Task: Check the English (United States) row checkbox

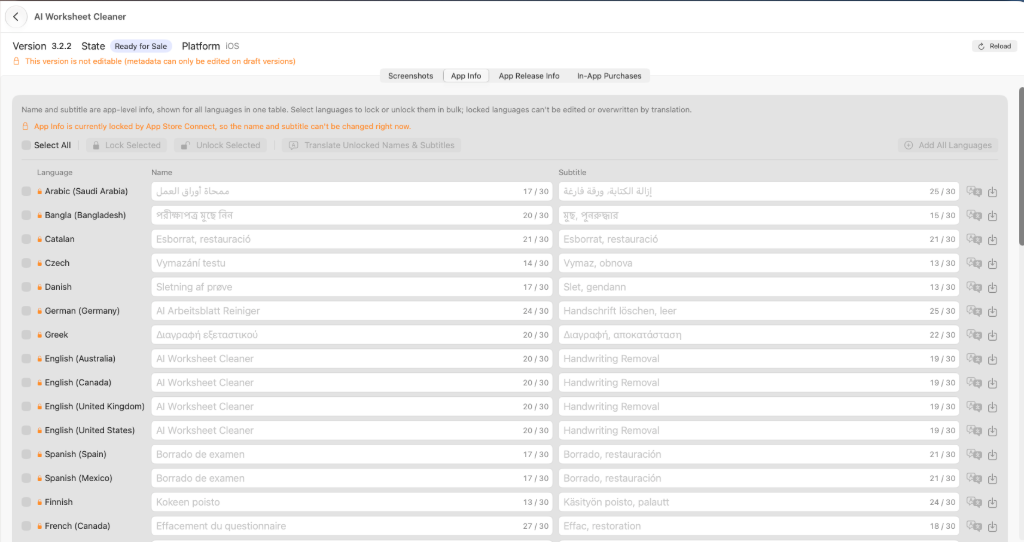Action: coord(26,430)
